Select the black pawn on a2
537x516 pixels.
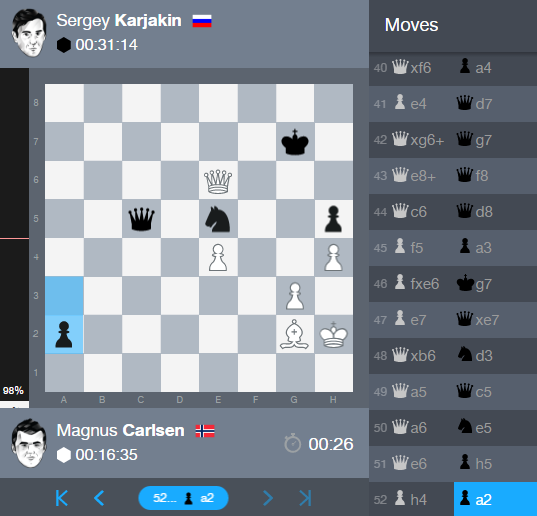pos(64,334)
